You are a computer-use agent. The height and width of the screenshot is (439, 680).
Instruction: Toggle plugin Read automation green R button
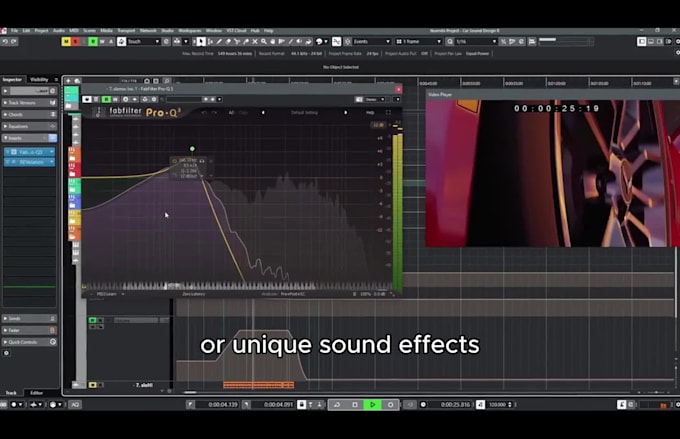(106, 99)
